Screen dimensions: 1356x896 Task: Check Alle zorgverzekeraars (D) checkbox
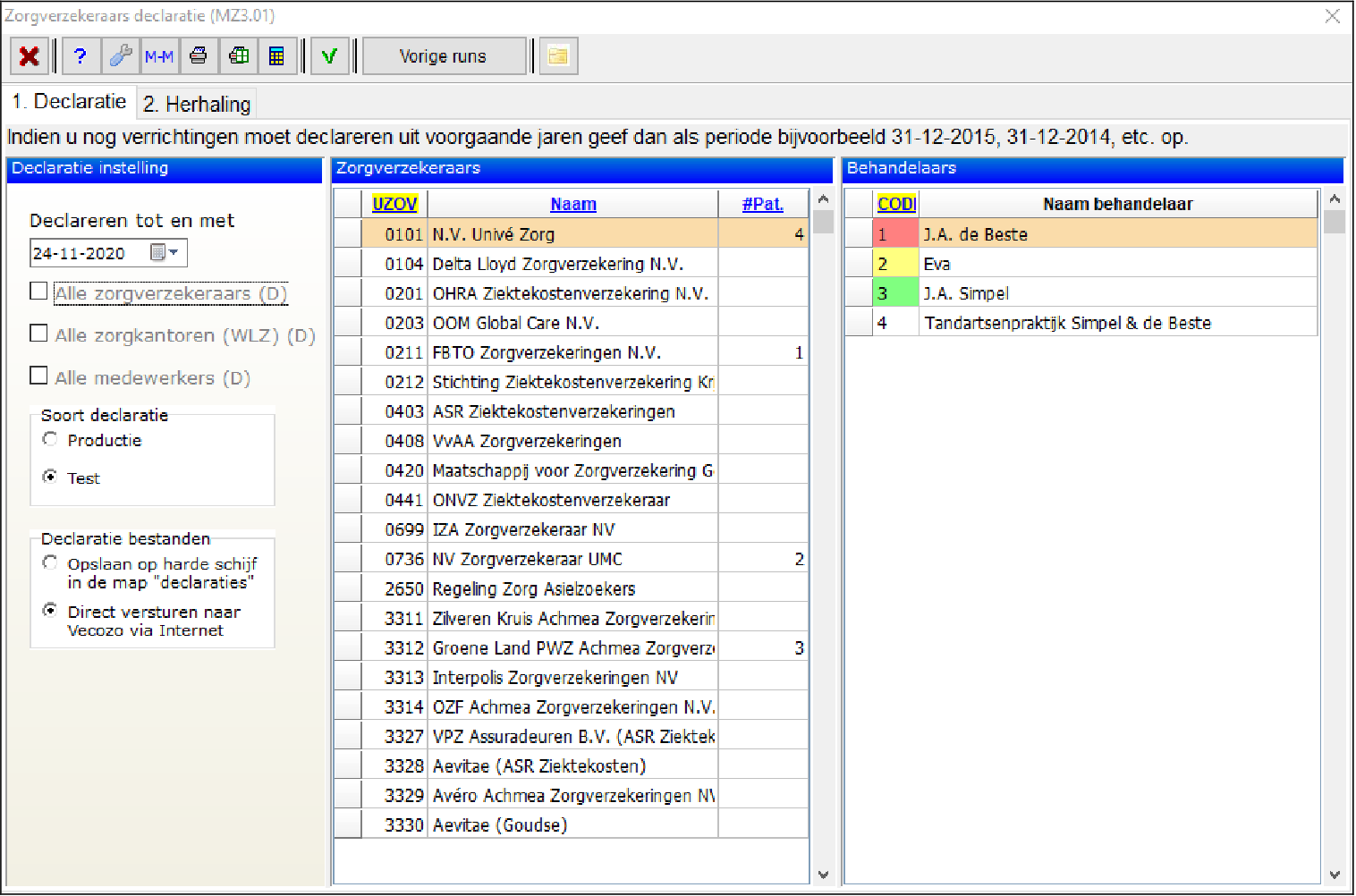click(x=38, y=292)
